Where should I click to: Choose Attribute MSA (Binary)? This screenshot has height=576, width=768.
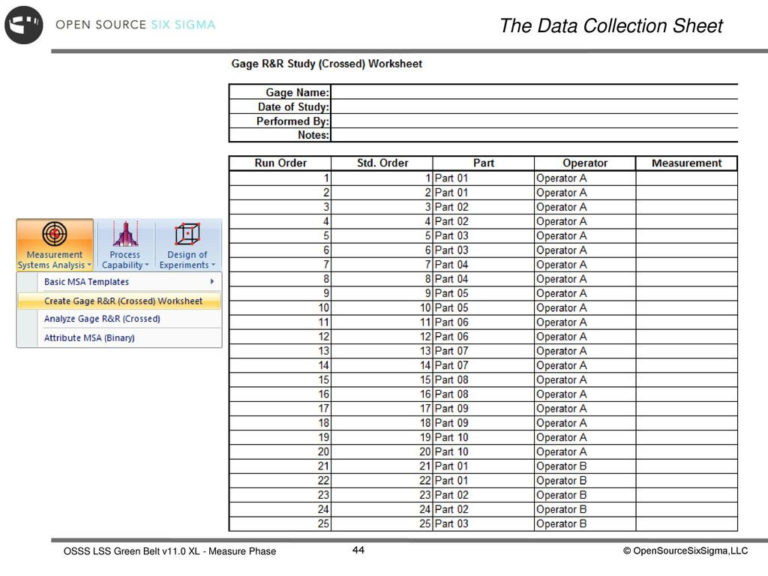tap(120, 338)
